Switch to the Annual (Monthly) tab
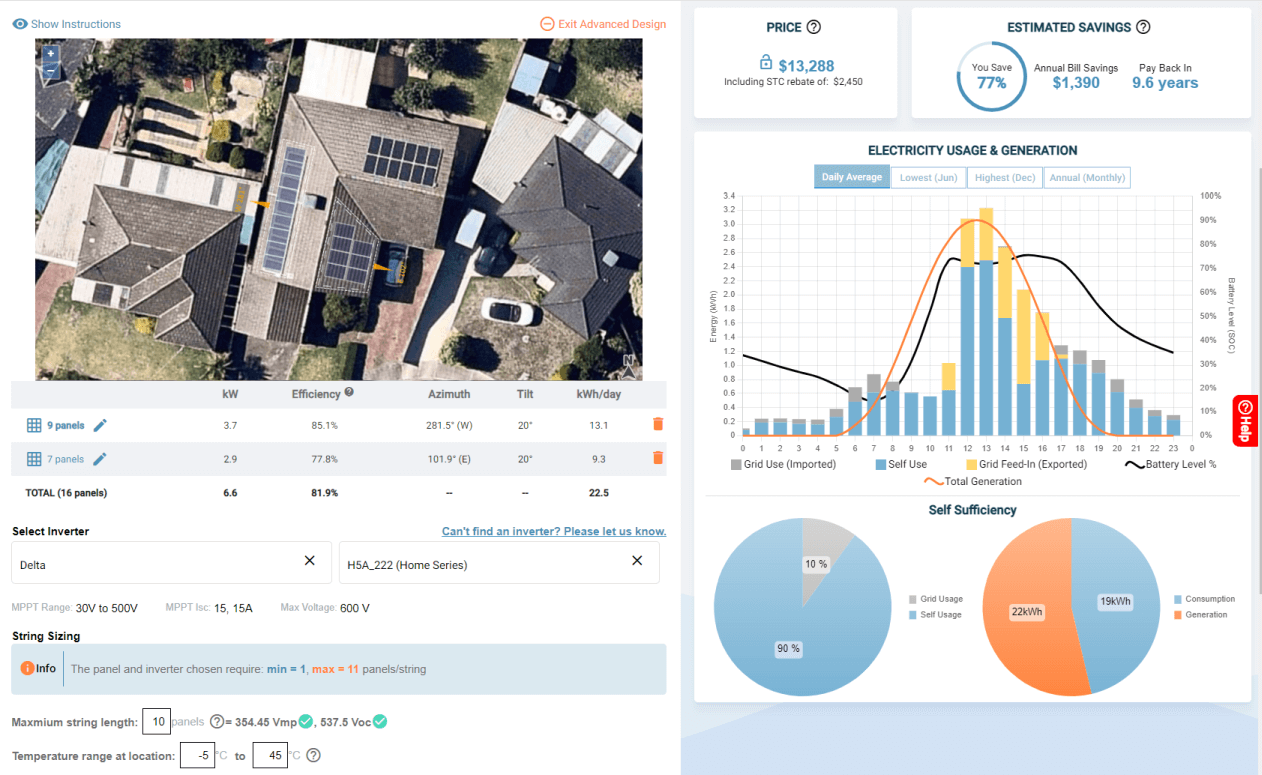 coord(1086,177)
